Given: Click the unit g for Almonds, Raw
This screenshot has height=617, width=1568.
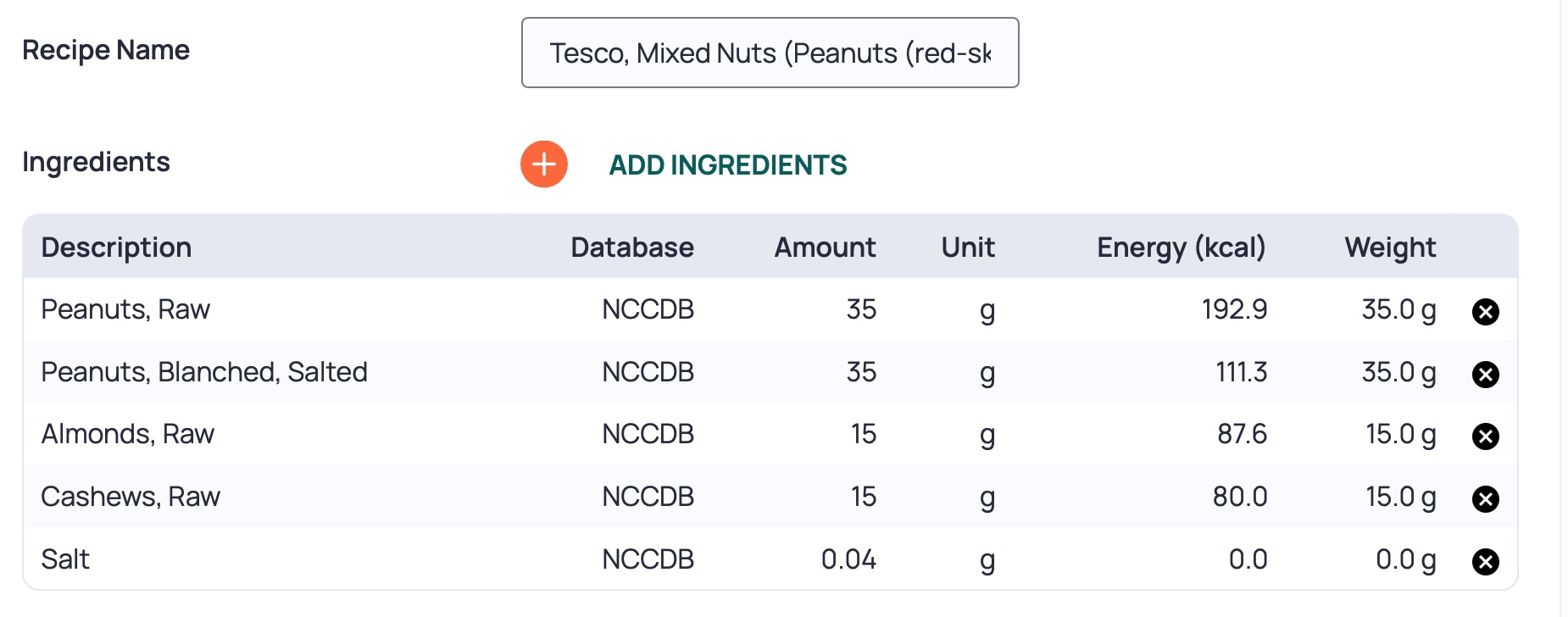Looking at the screenshot, I should point(987,435).
